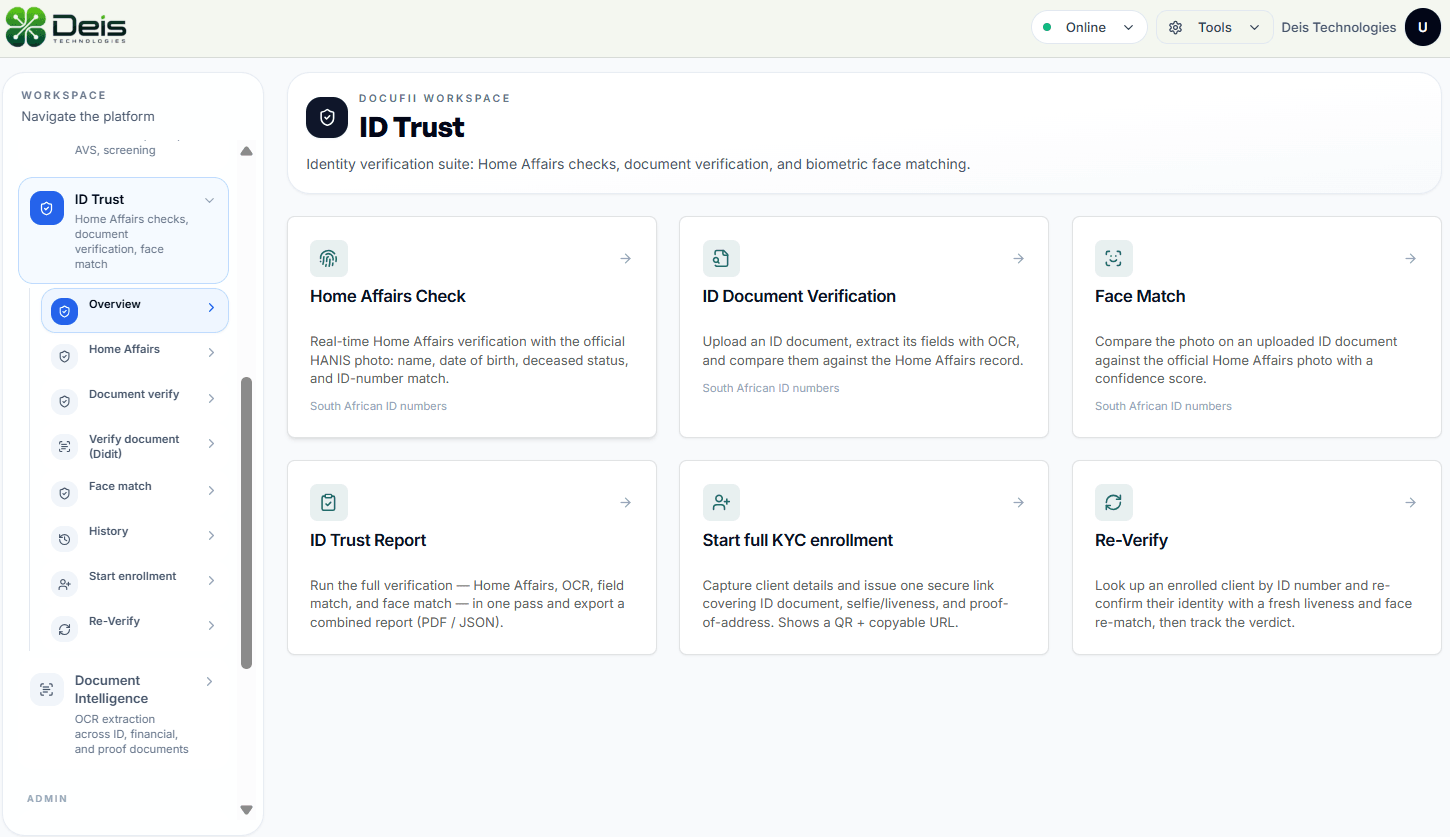Open the Re-Verify card title
The image size is (1450, 837).
point(1131,540)
